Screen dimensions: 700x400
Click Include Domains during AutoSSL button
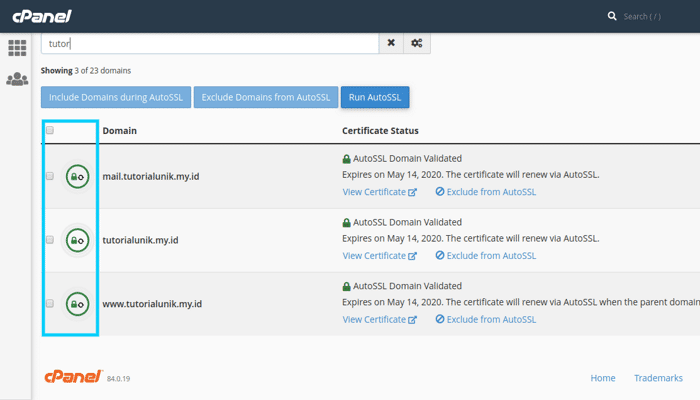[x=116, y=97]
